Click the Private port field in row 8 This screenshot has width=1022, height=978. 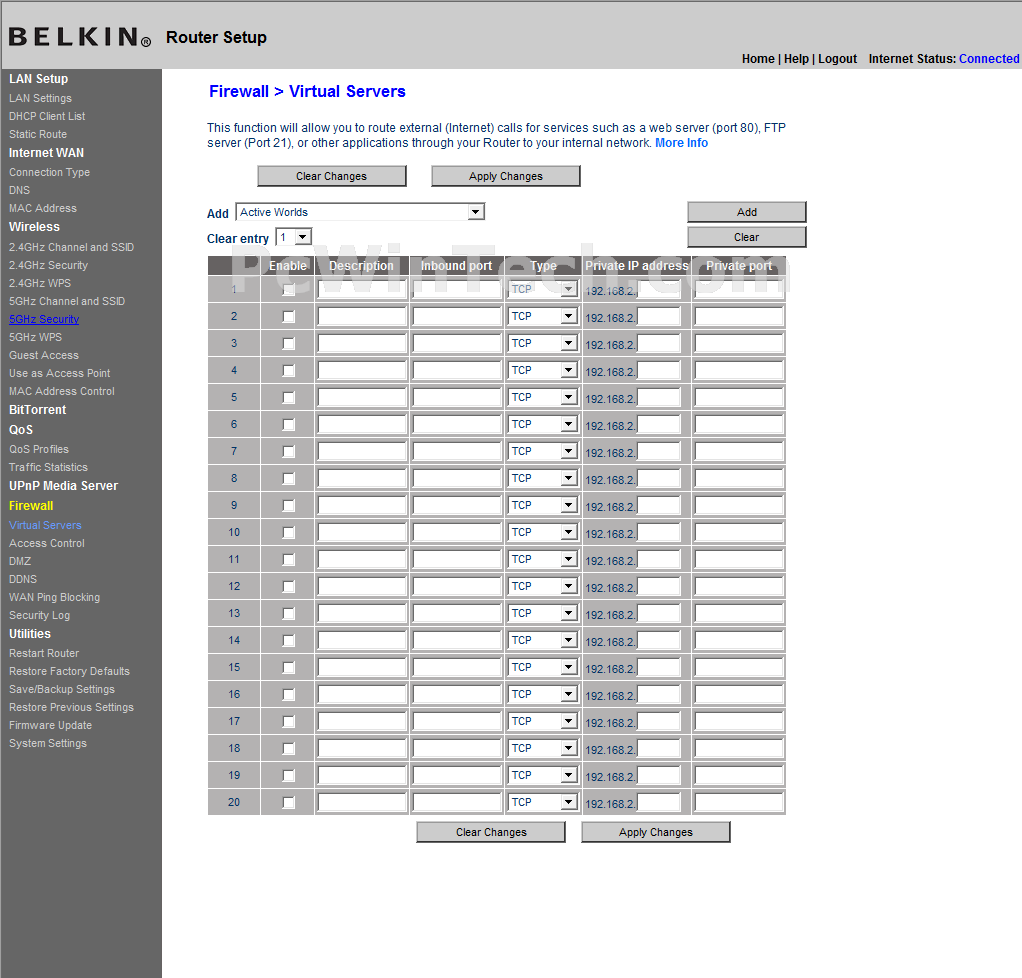point(738,479)
